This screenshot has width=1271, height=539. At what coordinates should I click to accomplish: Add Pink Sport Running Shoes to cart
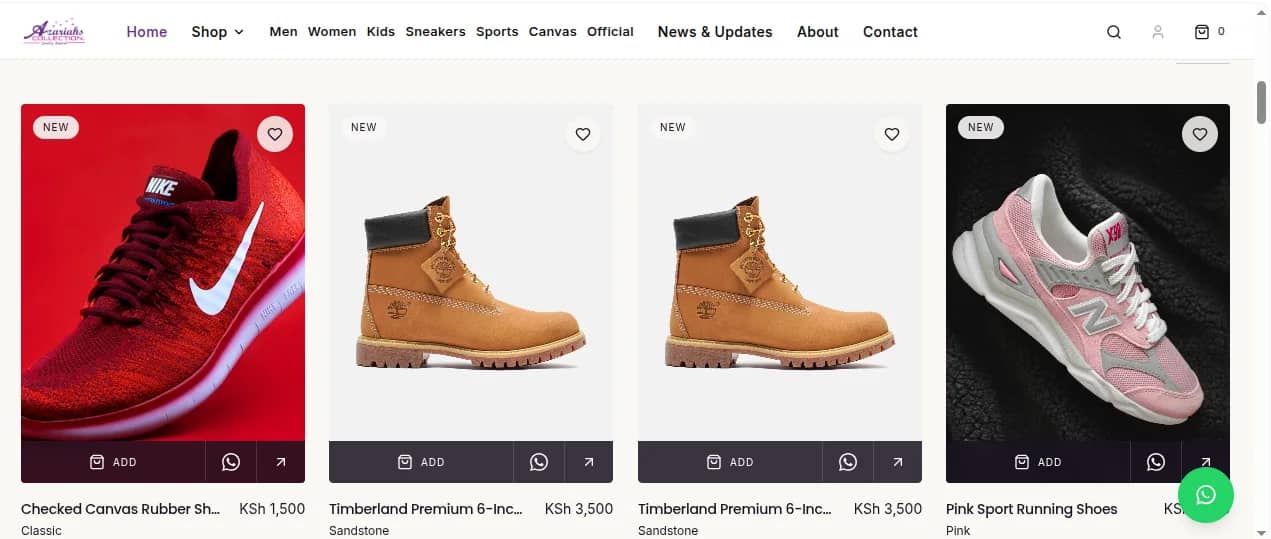[1038, 462]
